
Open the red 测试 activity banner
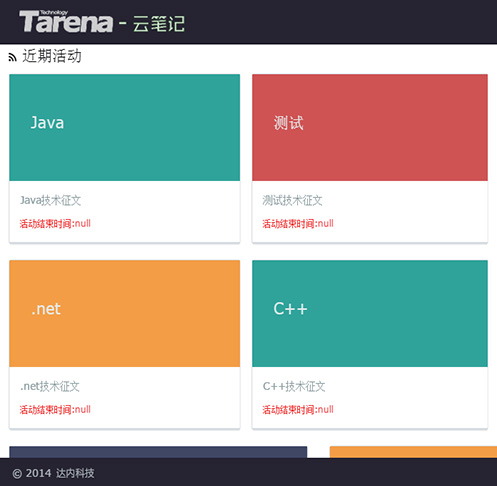point(370,128)
